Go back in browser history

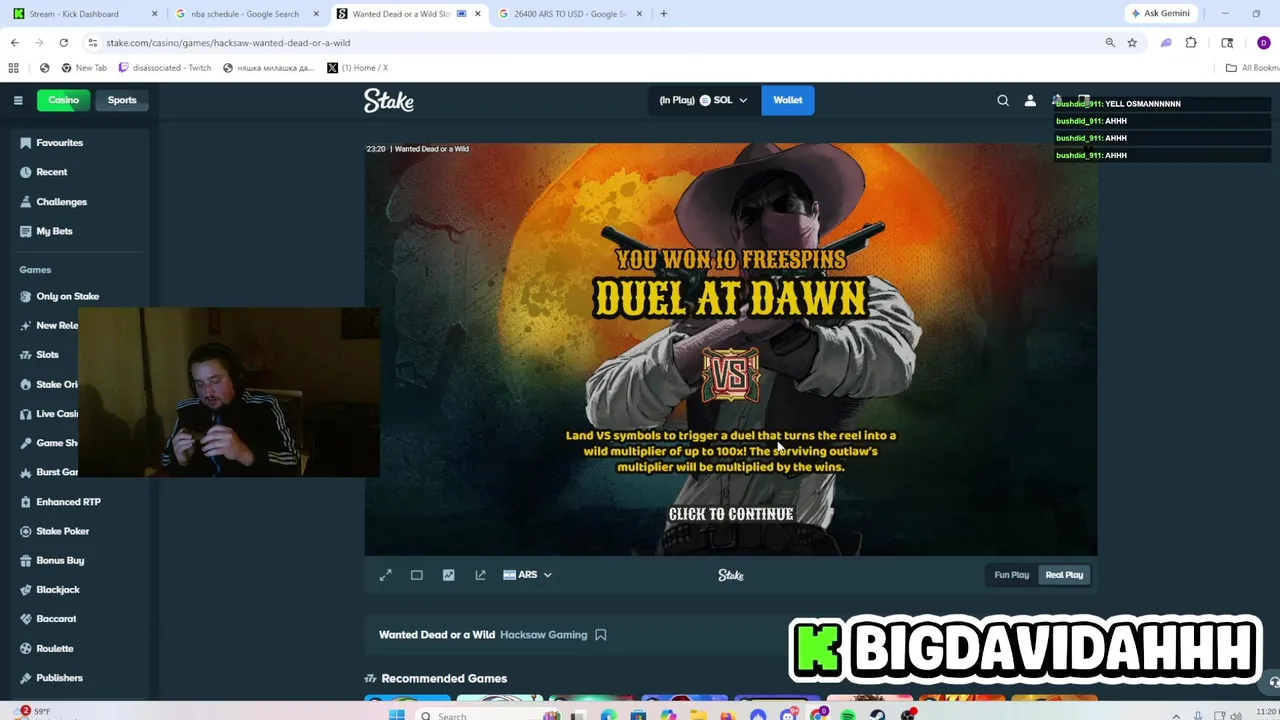pos(15,43)
